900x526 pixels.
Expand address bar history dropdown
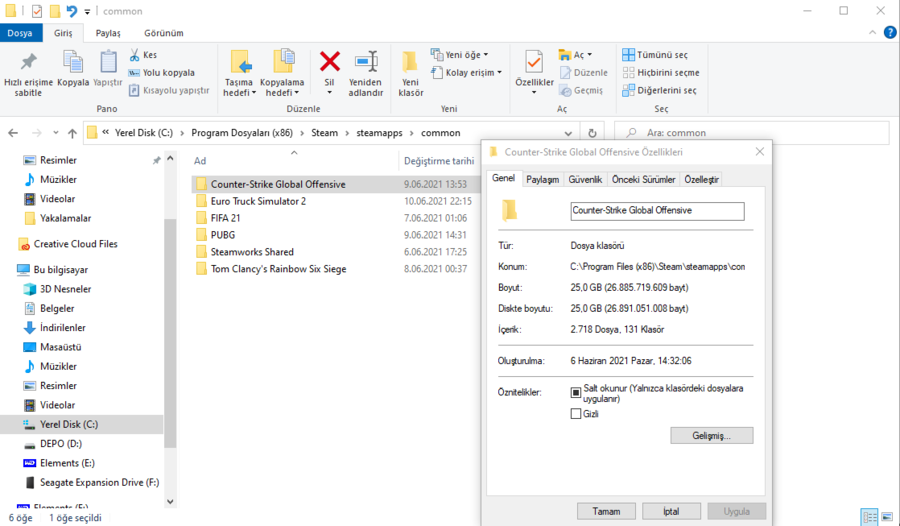(x=568, y=133)
